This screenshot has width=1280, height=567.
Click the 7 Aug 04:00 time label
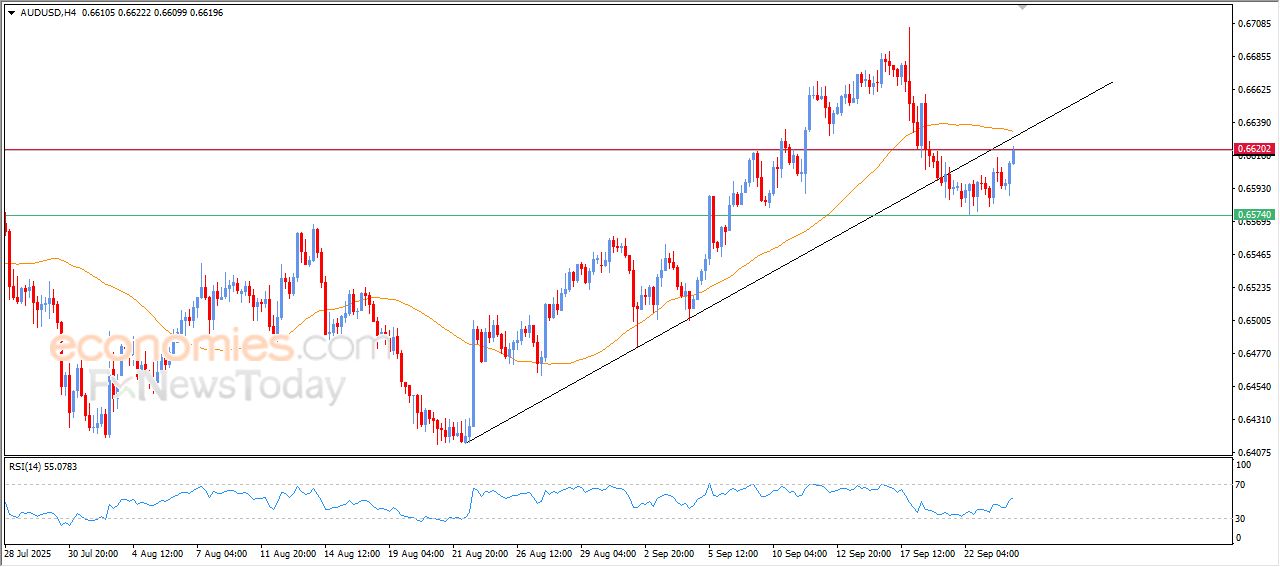[x=221, y=553]
